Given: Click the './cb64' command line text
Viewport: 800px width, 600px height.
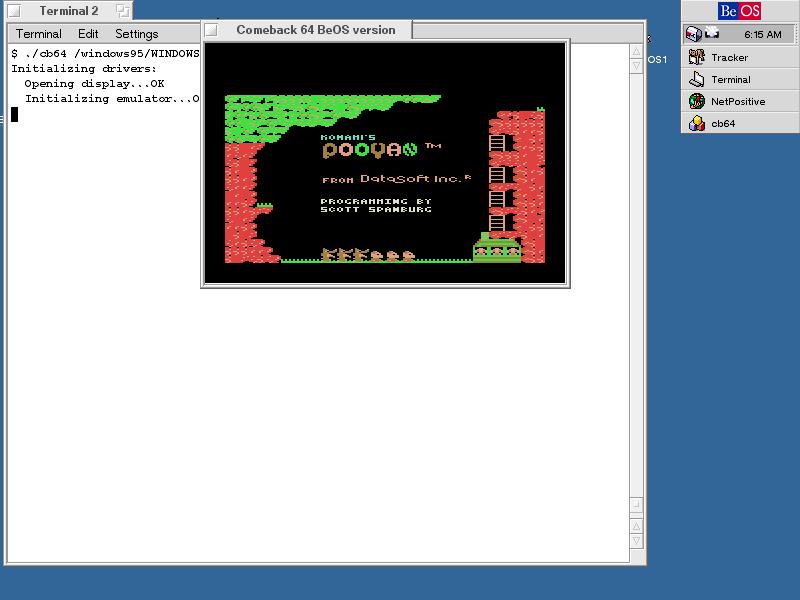Looking at the screenshot, I should tap(105, 53).
